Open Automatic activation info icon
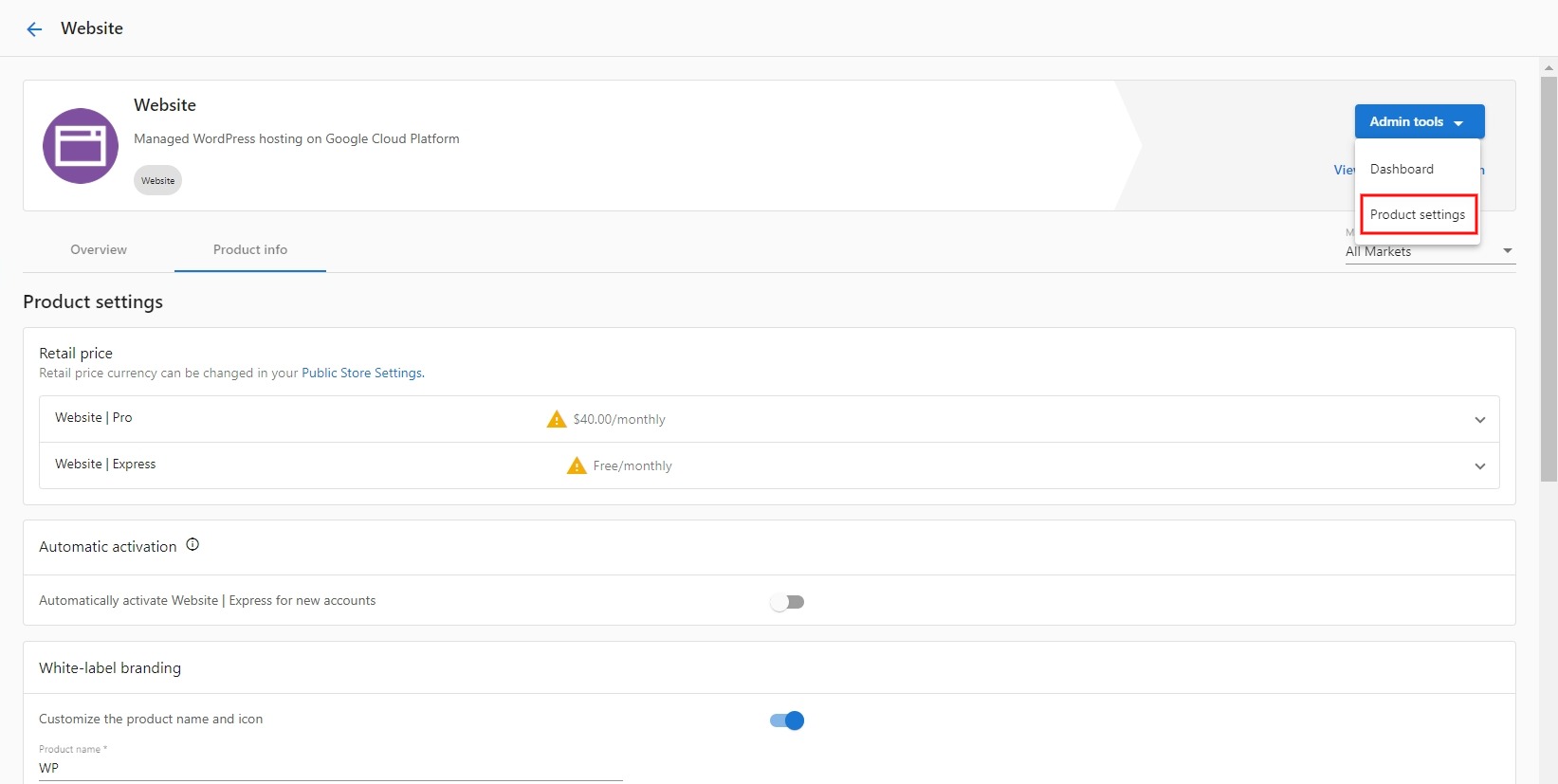Viewport: 1558px width, 784px height. tap(192, 545)
